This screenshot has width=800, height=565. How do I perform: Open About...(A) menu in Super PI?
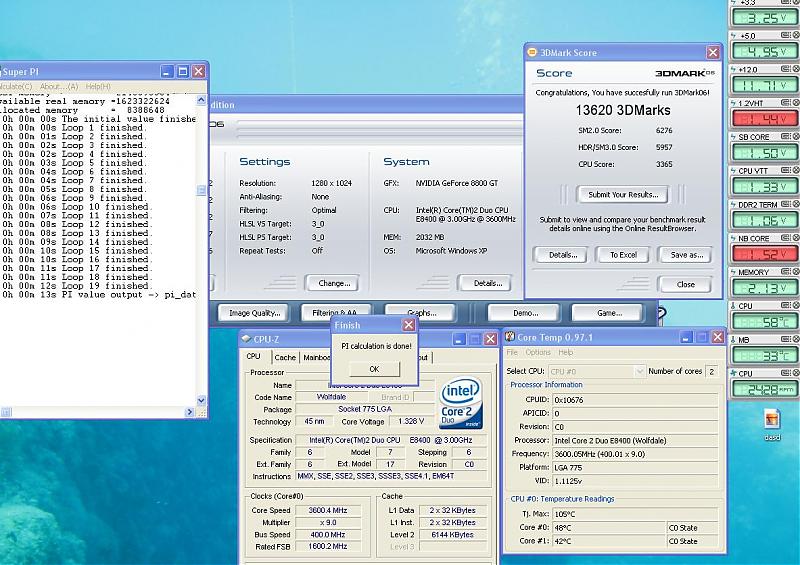[59, 86]
